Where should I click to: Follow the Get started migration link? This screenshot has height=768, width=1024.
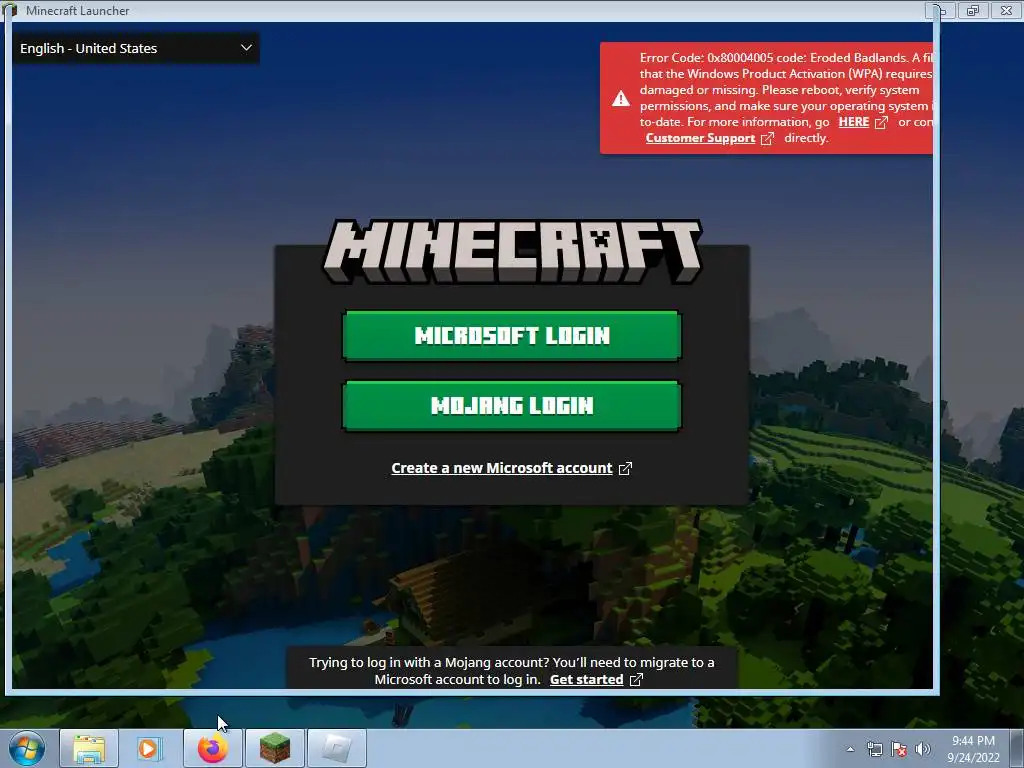586,679
